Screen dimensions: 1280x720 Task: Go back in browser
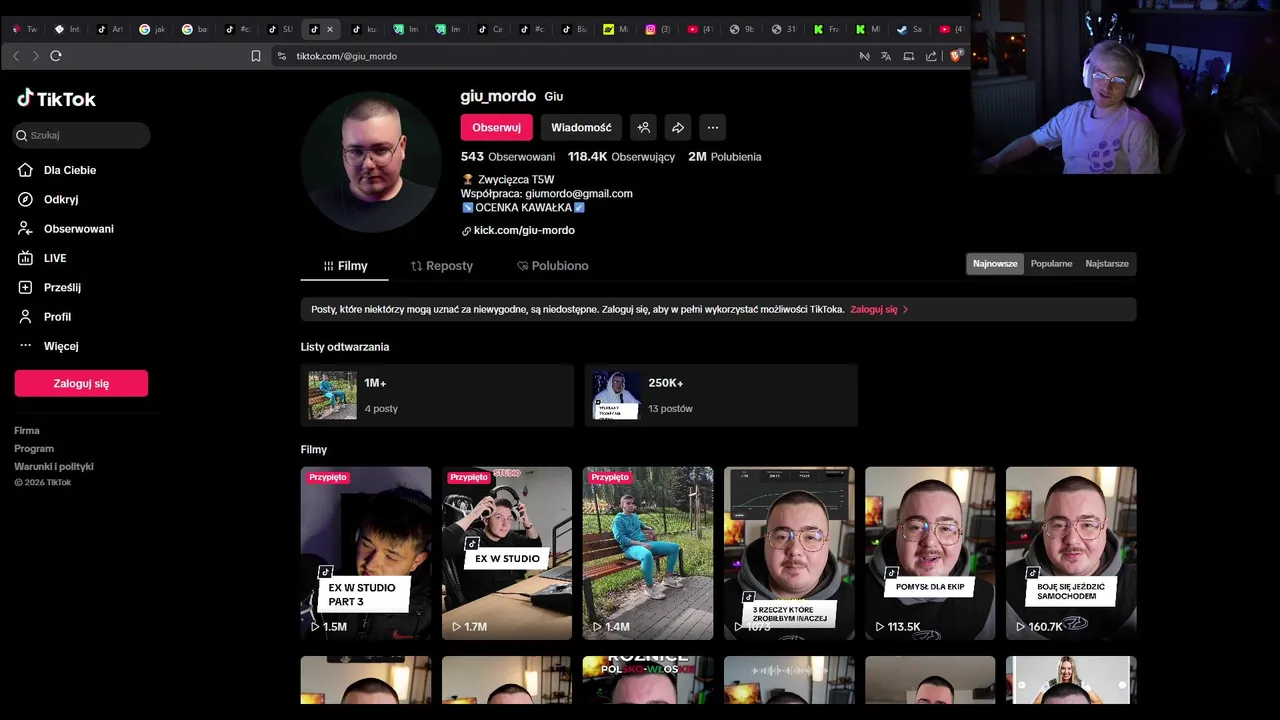pos(16,56)
